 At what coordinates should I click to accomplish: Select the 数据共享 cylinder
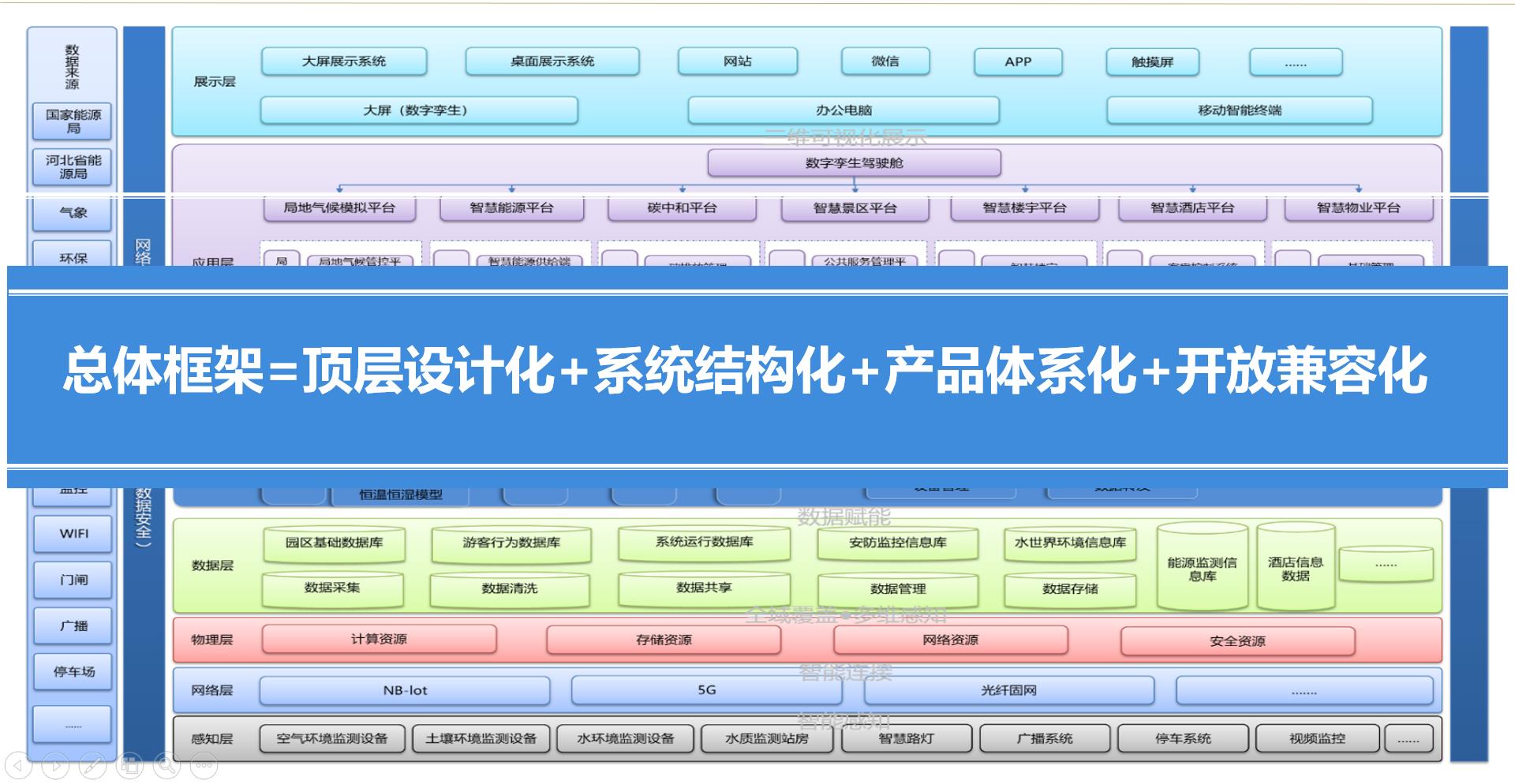[x=704, y=589]
